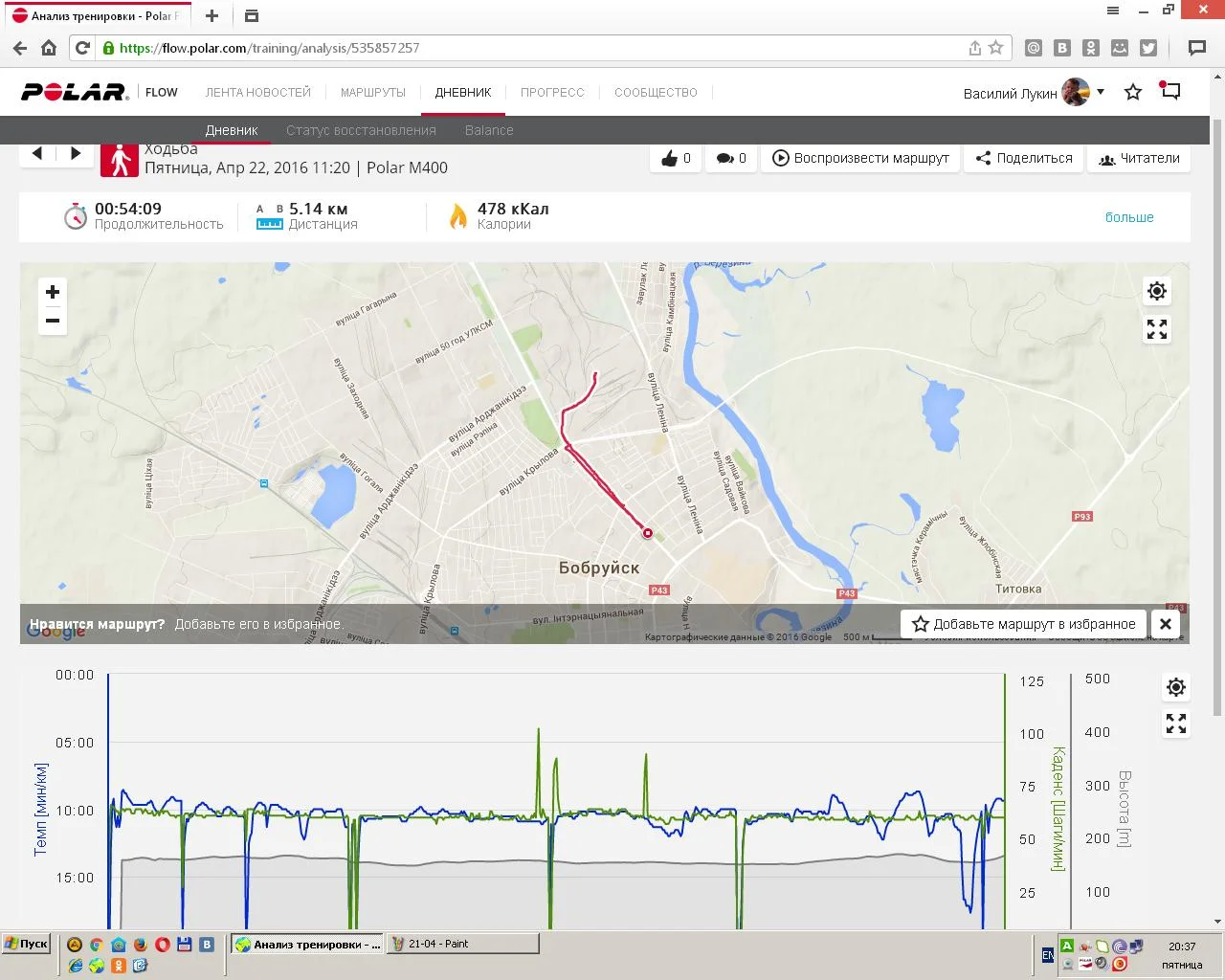The image size is (1225, 980).
Task: Go to previous training with left arrow
Action: tap(37, 153)
